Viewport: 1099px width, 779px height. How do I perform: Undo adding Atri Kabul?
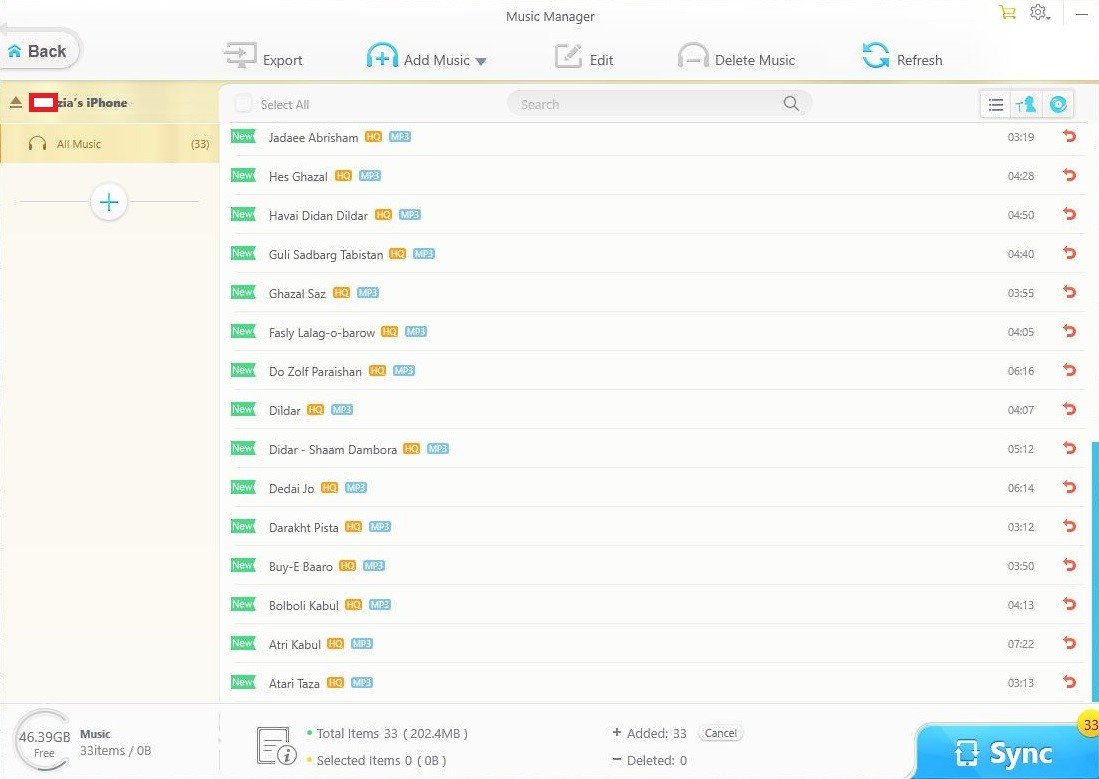coord(1069,642)
